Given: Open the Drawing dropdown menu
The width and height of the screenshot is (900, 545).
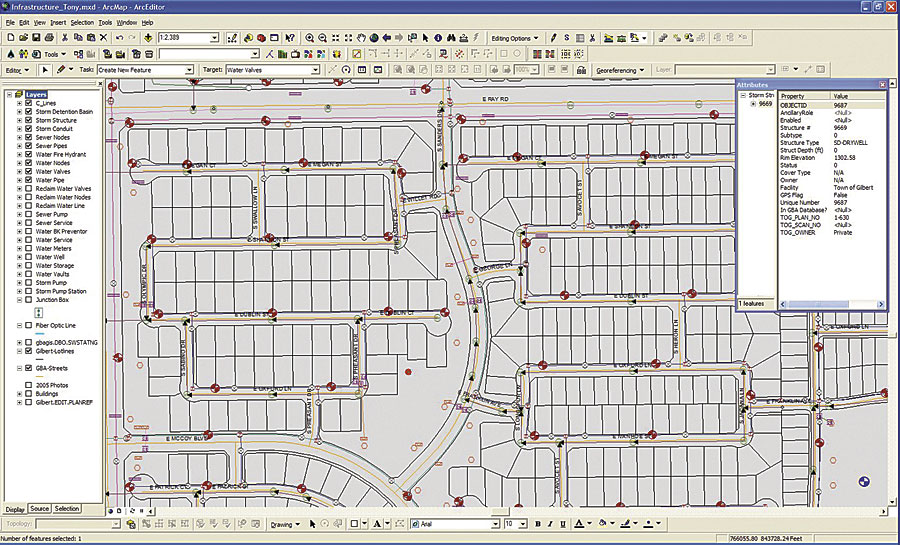Looking at the screenshot, I should point(285,524).
